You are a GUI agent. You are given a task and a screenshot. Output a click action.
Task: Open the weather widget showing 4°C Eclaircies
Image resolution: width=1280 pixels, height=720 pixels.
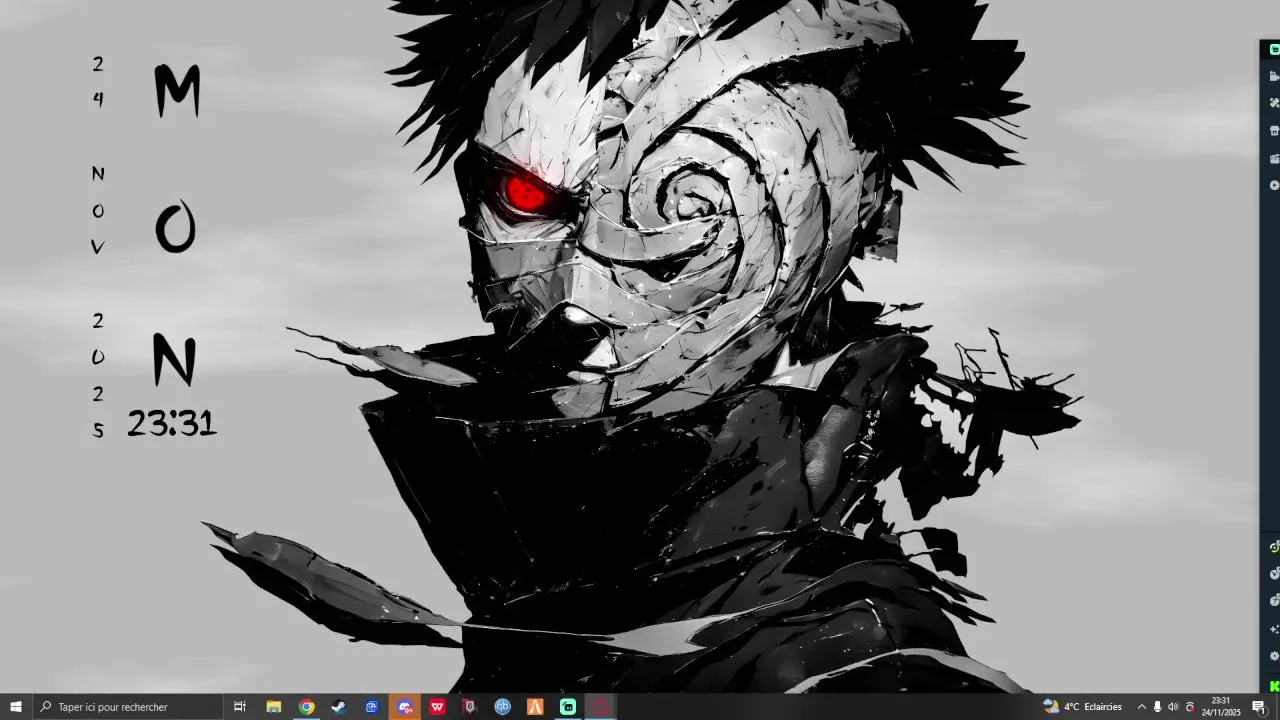click(1082, 707)
